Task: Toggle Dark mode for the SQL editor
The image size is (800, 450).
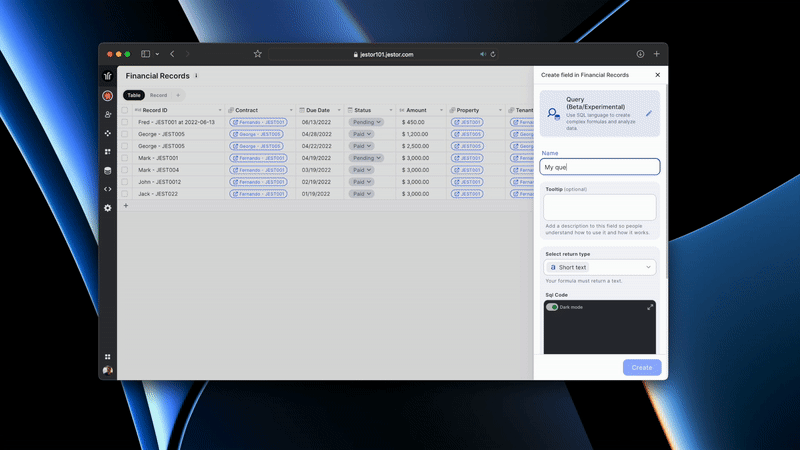Action: (552, 307)
